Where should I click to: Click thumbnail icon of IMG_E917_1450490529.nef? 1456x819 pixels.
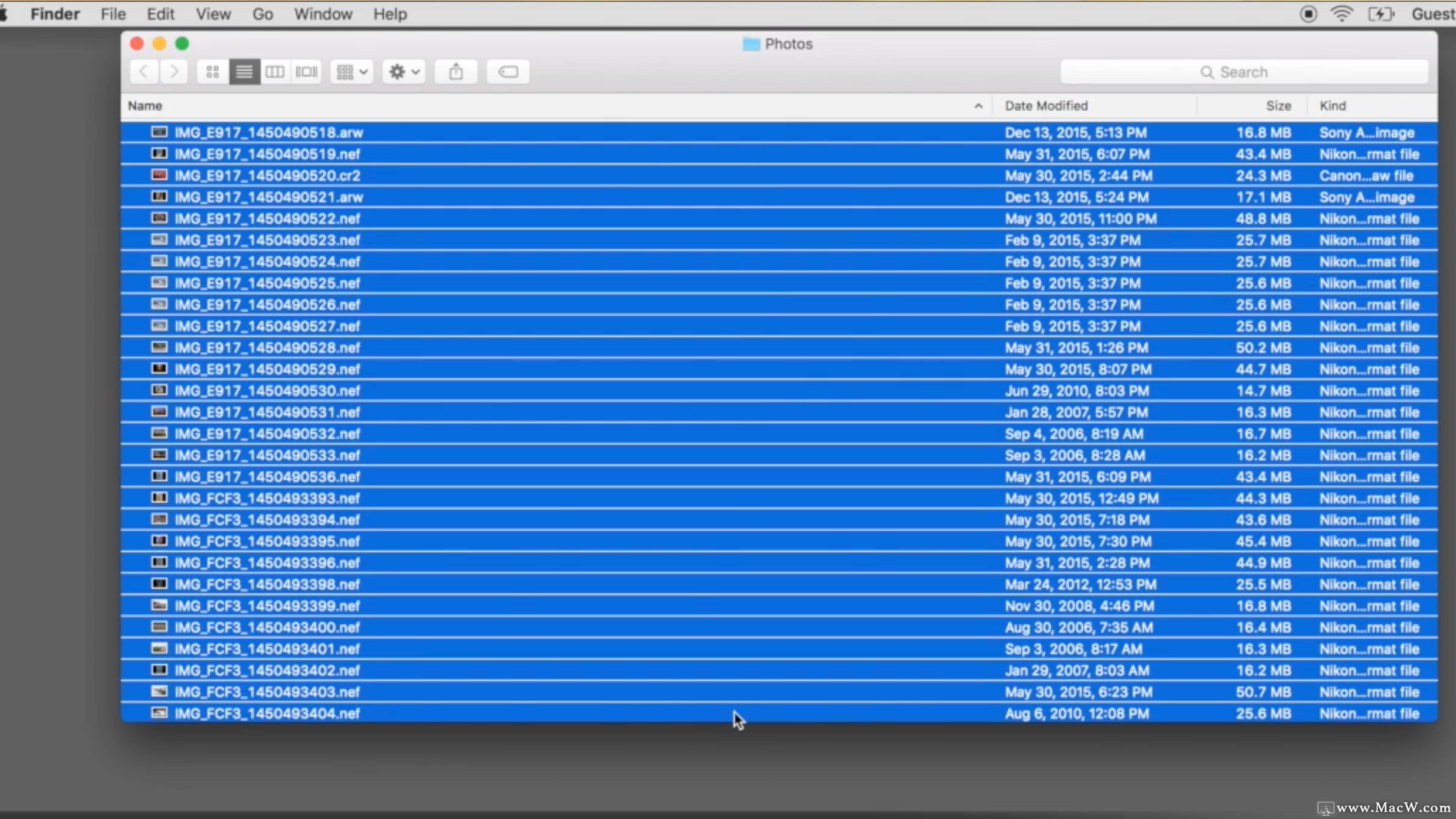coord(159,369)
